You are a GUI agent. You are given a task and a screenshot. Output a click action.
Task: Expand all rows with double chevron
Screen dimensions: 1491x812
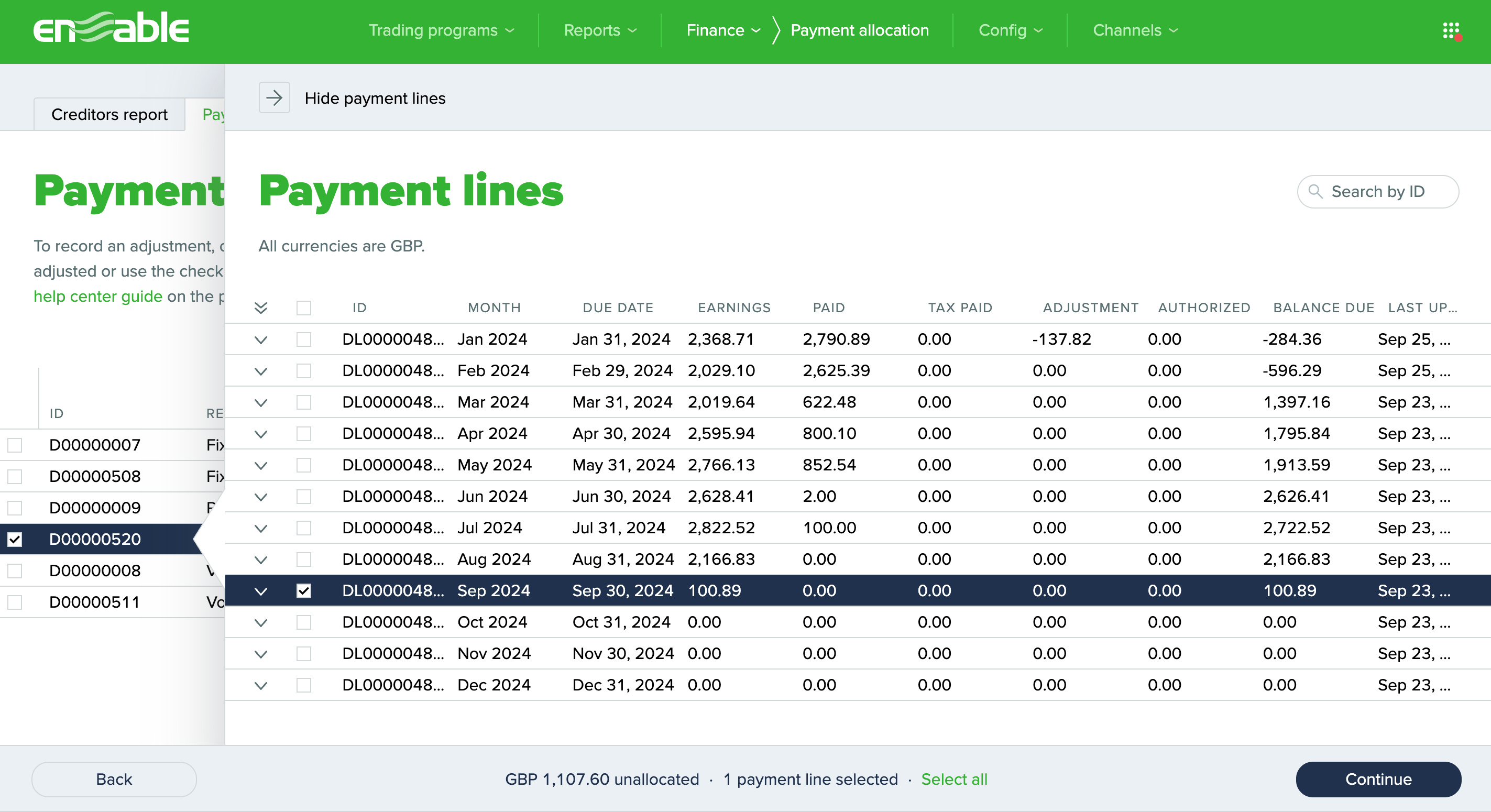point(261,308)
